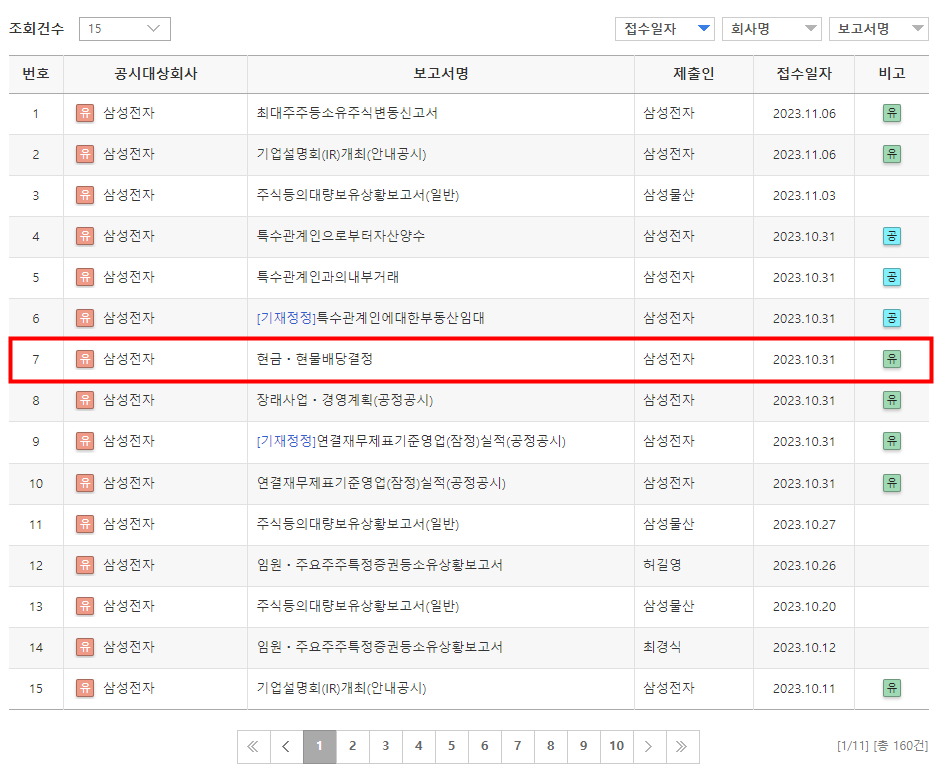This screenshot has height=775, width=938.
Task: Open 임원ㆍ주요주주 report by 최경식
Action: [x=379, y=647]
